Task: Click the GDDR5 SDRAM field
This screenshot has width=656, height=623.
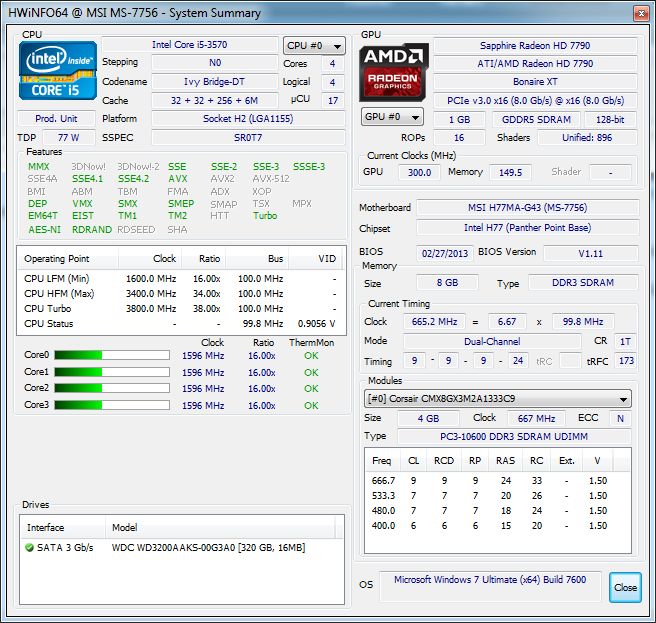Action: 536,120
